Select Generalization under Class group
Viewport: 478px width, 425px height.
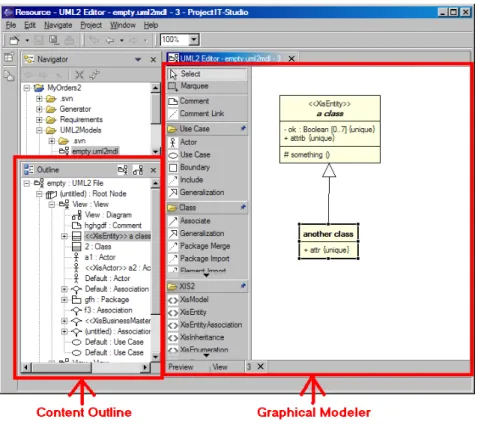(x=207, y=234)
